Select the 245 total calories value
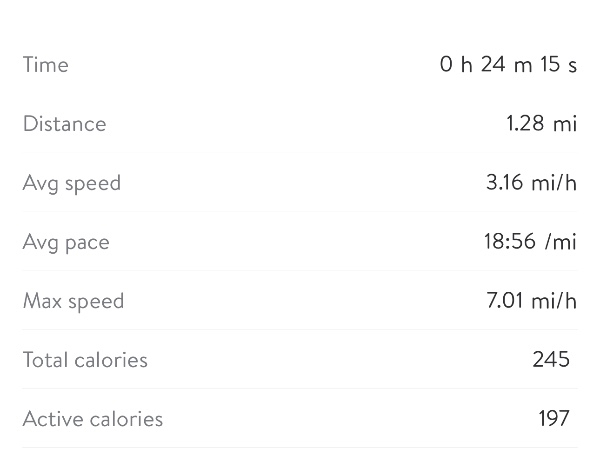 (551, 360)
